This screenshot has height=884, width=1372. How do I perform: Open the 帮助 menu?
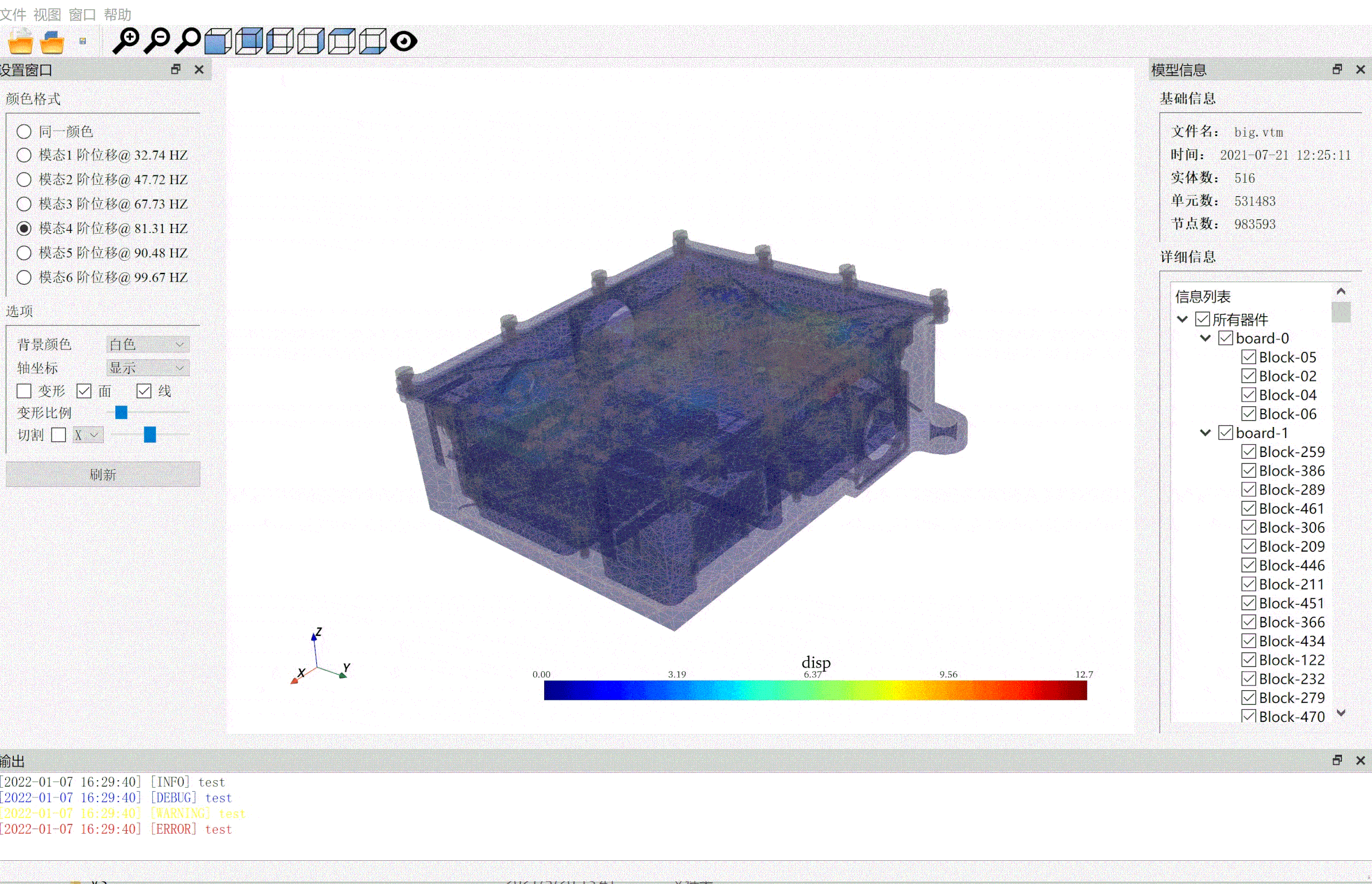click(117, 14)
